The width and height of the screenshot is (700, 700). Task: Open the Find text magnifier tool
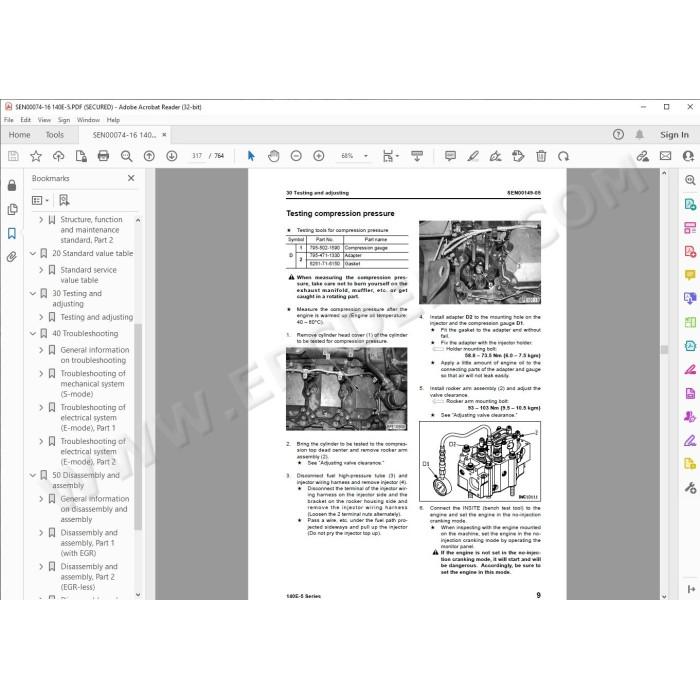point(126,156)
